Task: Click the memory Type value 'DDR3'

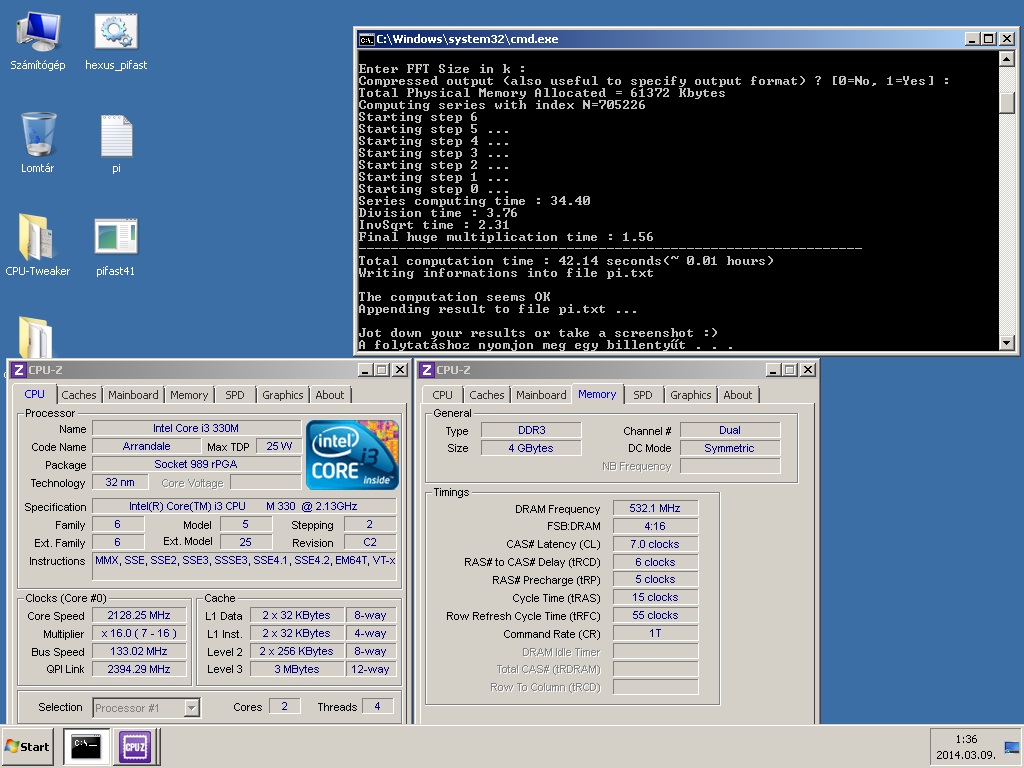Action: (x=532, y=430)
